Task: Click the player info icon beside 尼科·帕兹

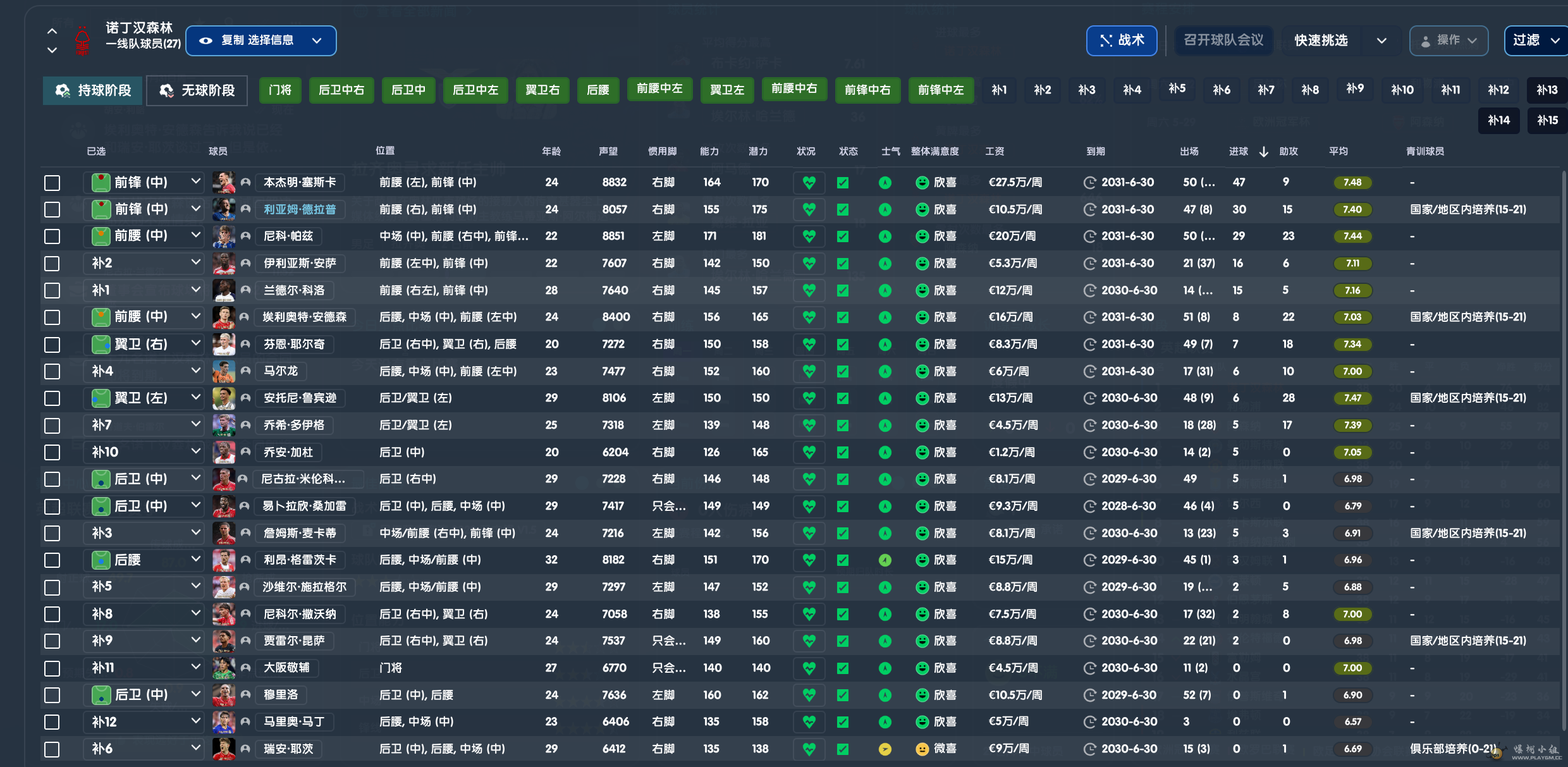Action: (246, 236)
